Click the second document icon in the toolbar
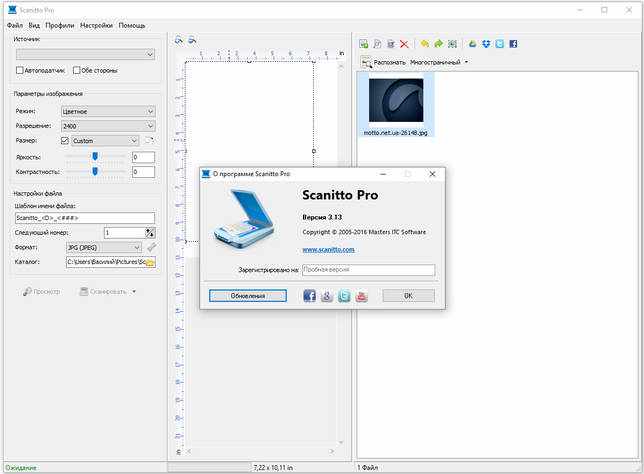 [377, 44]
